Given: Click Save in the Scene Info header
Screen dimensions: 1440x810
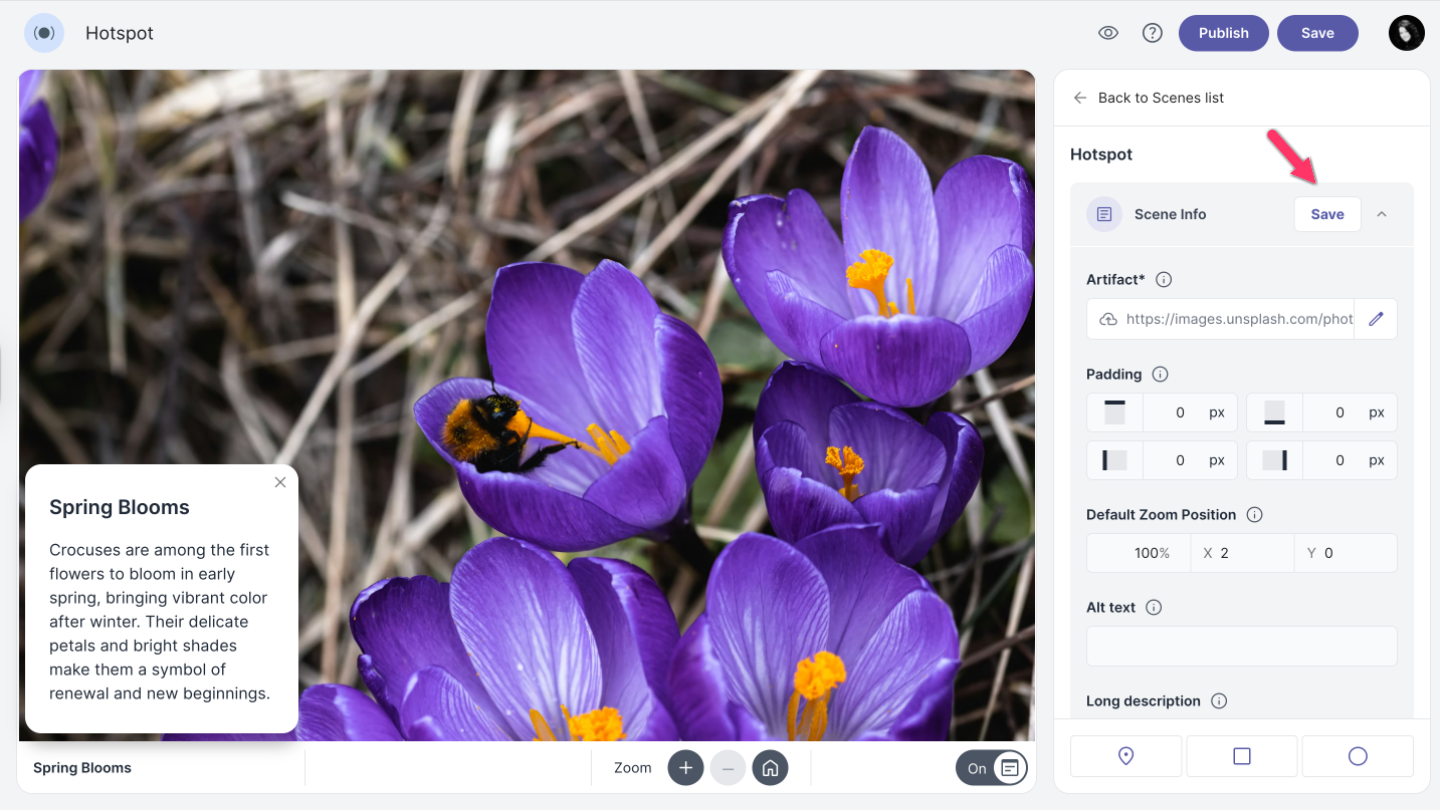Looking at the screenshot, I should (x=1327, y=214).
